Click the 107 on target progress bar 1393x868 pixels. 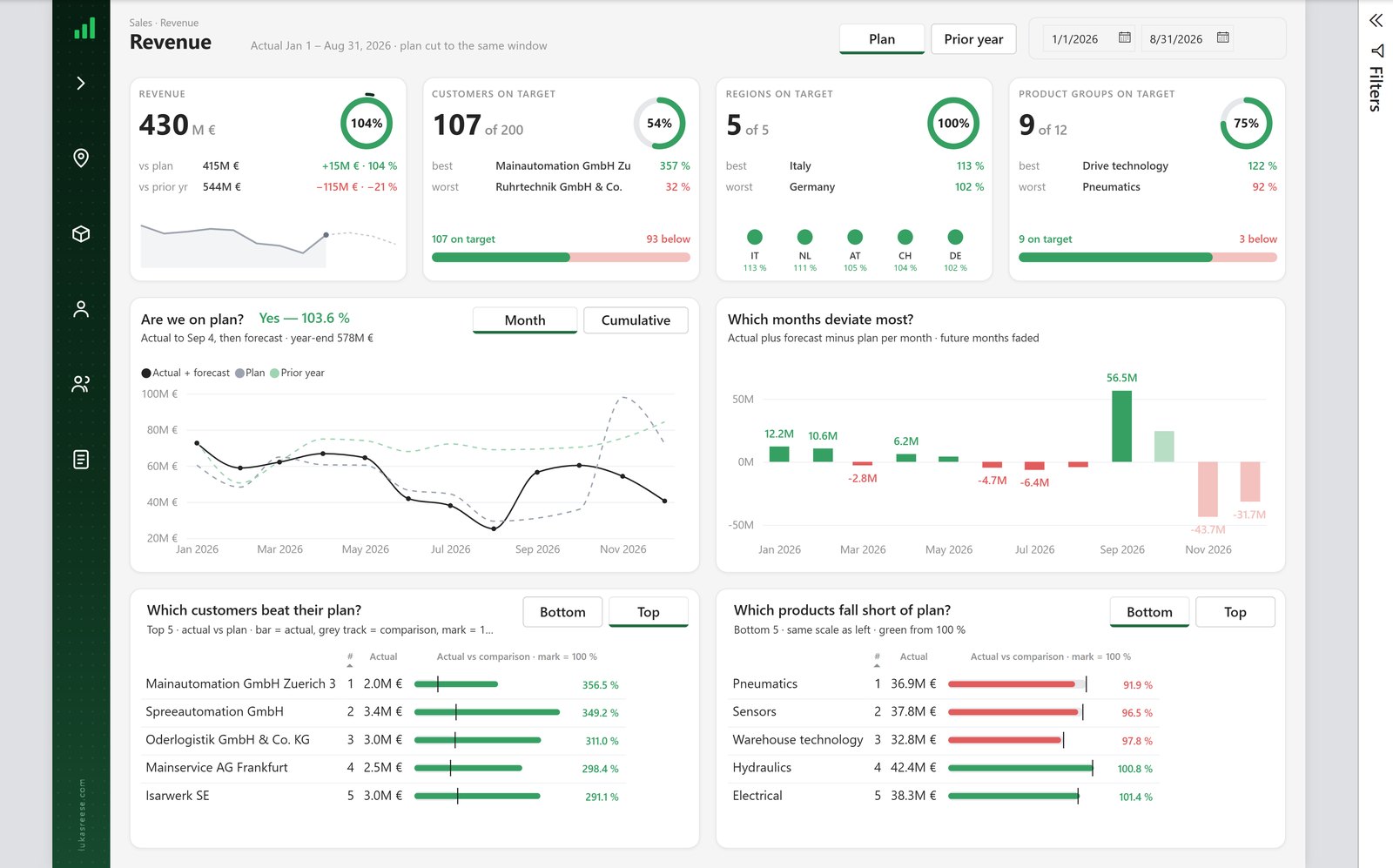click(561, 258)
